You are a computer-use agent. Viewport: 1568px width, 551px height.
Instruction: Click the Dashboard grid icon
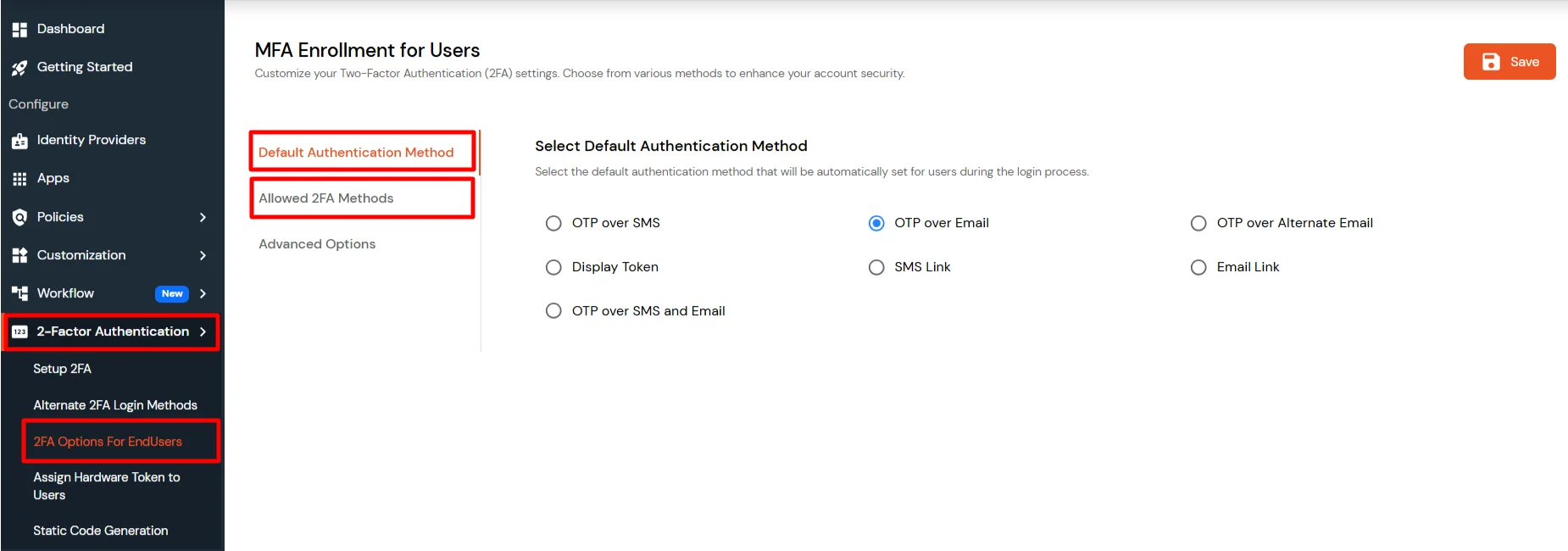(19, 28)
